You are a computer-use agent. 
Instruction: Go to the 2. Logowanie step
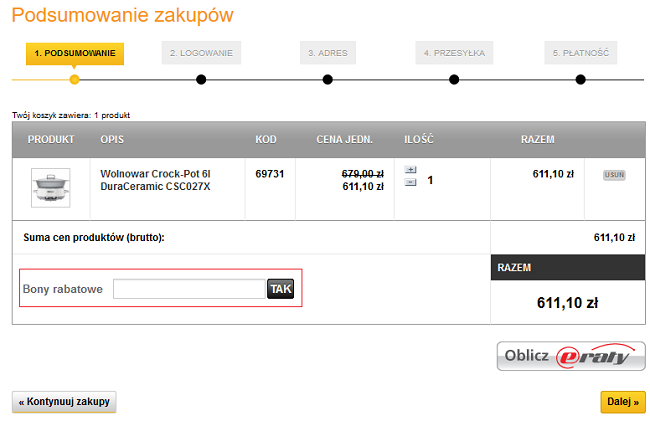[x=201, y=53]
